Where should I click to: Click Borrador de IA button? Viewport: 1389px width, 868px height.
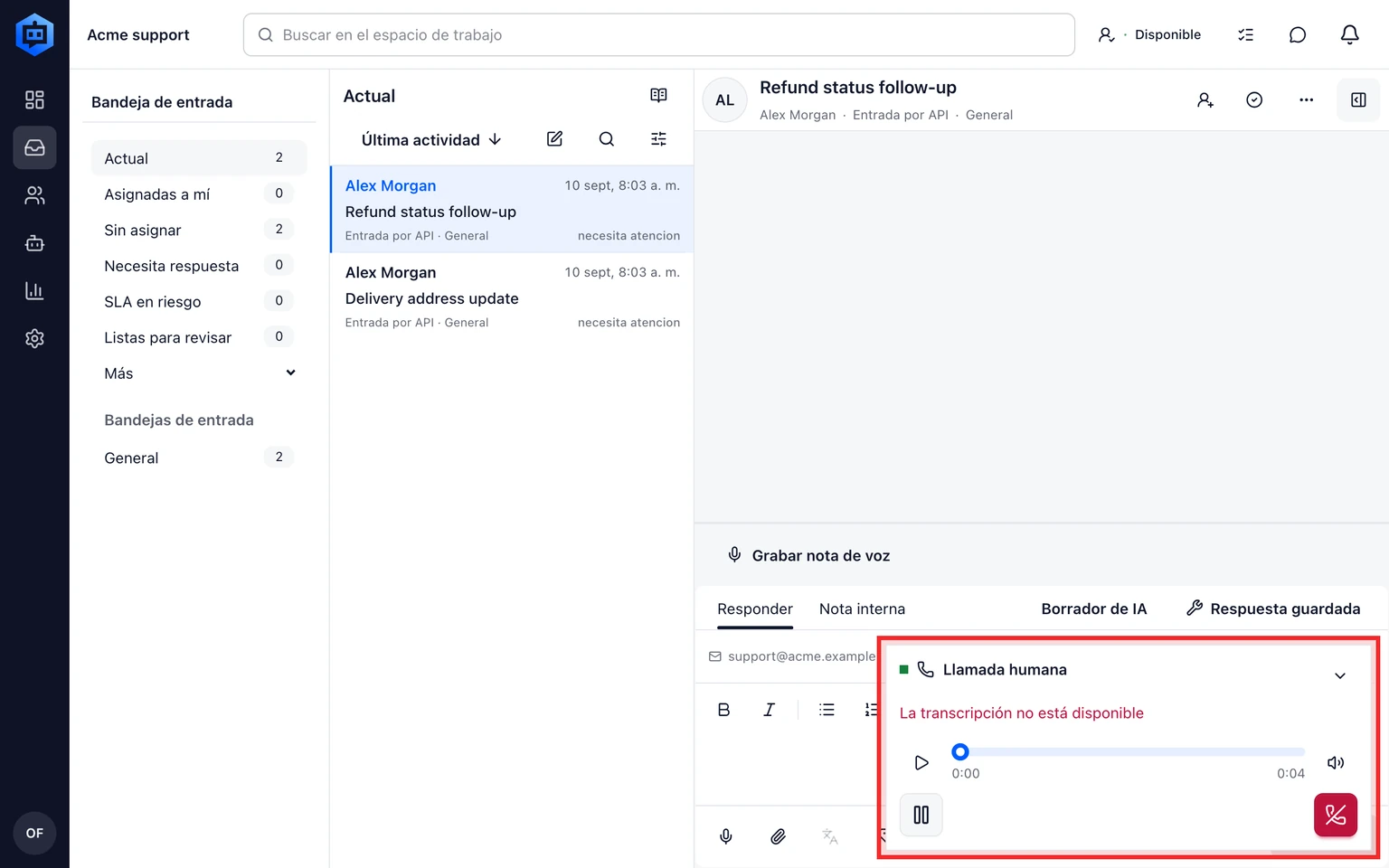[x=1094, y=609]
